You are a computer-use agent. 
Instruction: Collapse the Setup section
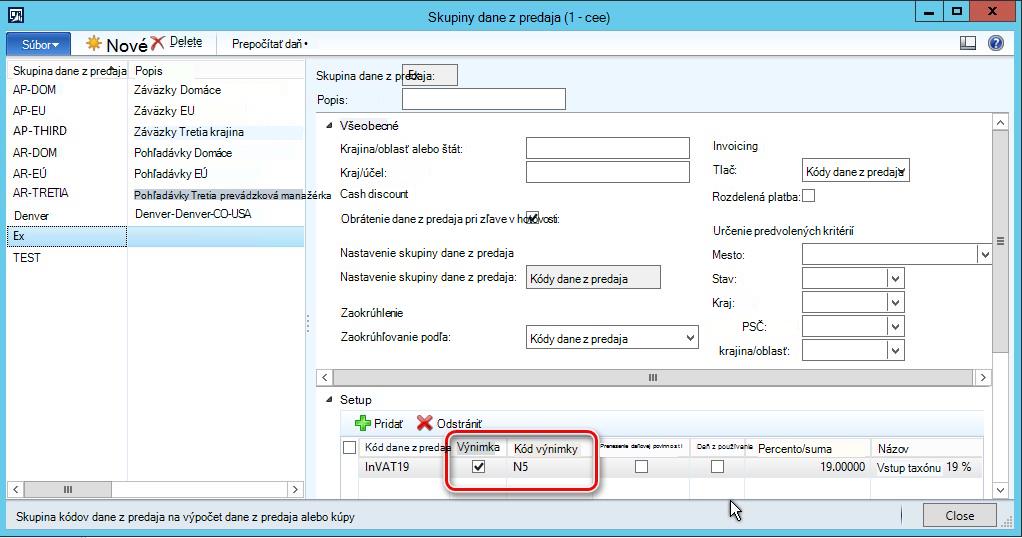tap(329, 400)
